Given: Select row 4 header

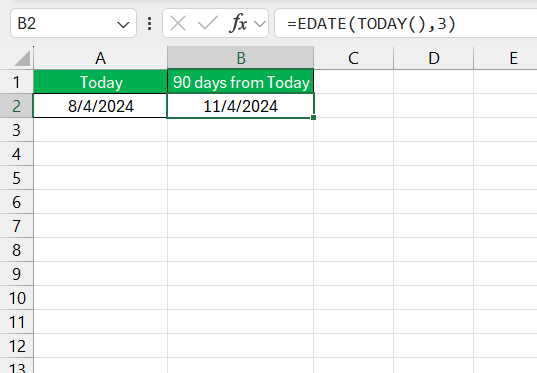Looking at the screenshot, I should coord(16,154).
